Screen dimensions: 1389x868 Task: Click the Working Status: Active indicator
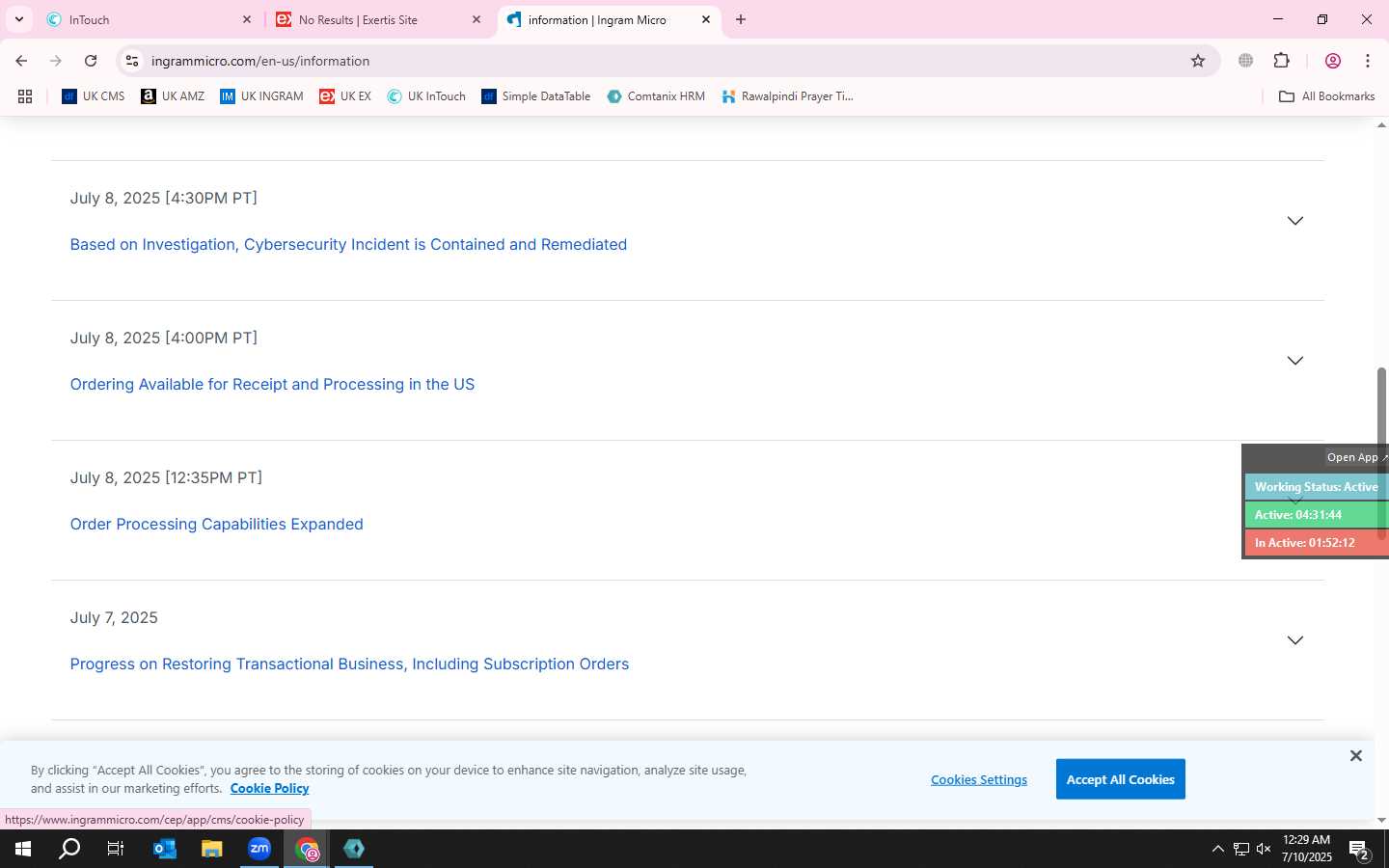coord(1316,487)
